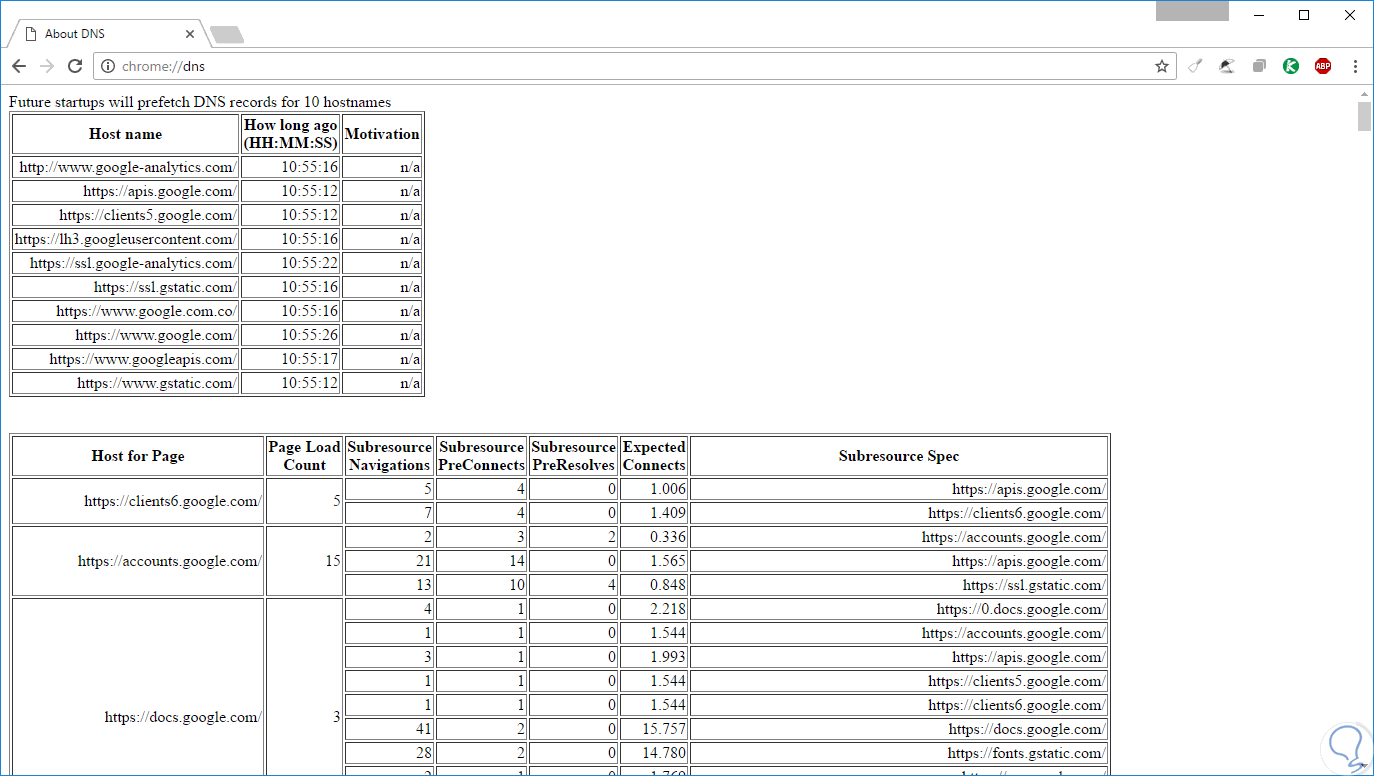Select the http://www.google-analytics.com/ host name cell
Screen dimensions: 1374x776
tap(125, 167)
